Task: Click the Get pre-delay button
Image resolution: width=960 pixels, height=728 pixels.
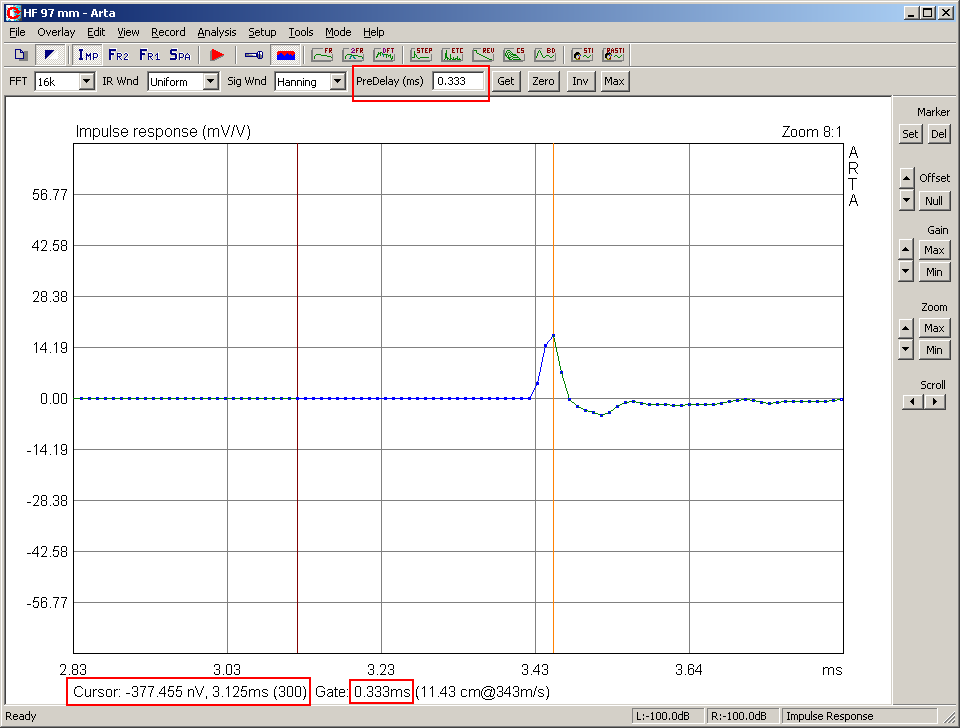Action: (506, 81)
